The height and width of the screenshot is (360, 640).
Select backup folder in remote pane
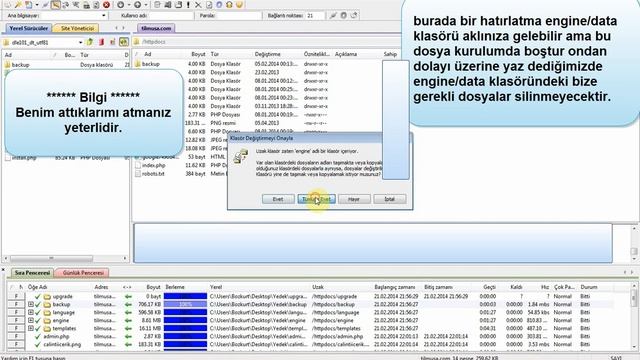click(151, 64)
